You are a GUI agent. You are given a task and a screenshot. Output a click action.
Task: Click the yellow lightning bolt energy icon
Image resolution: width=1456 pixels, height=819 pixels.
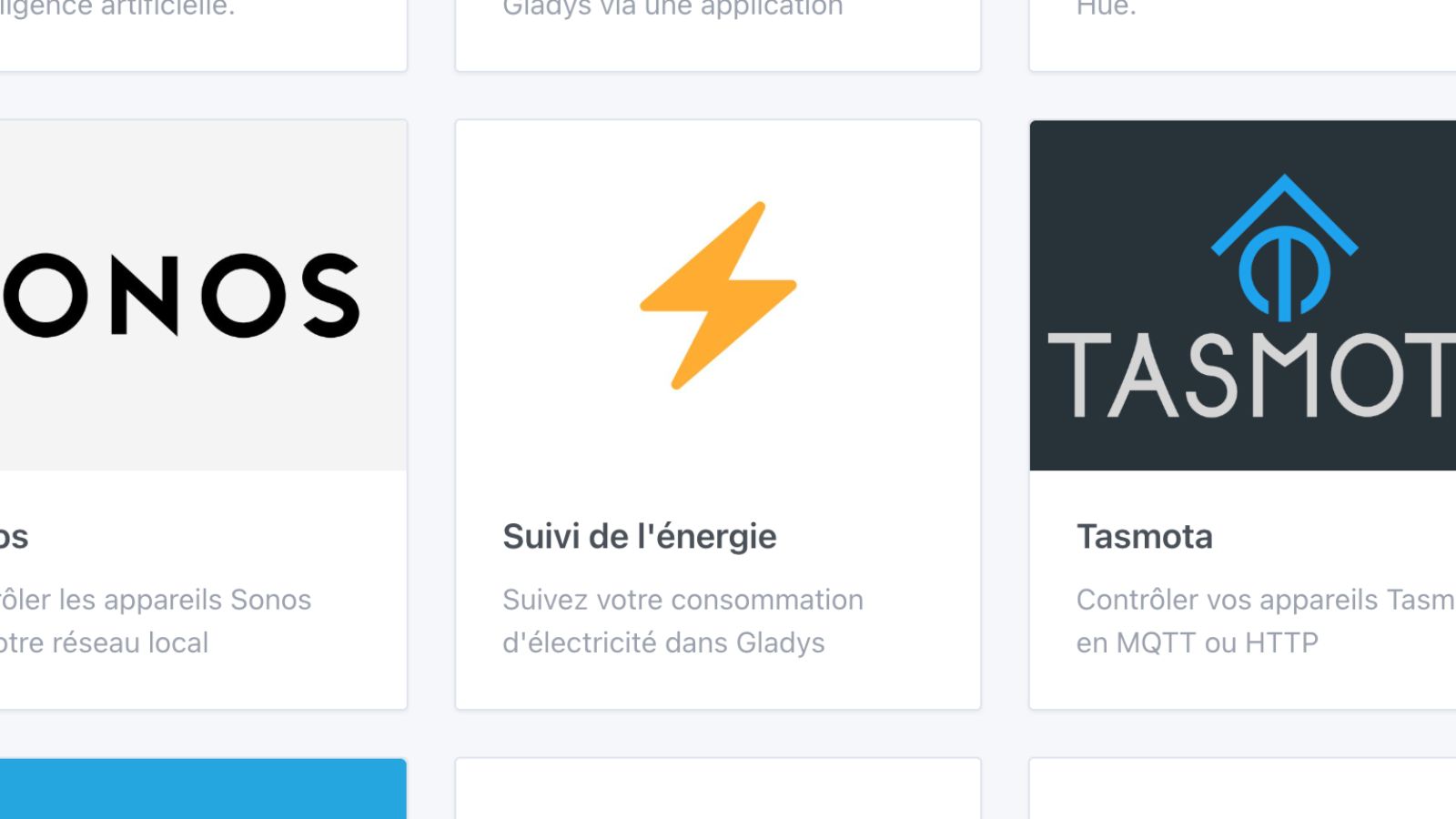[718, 295]
